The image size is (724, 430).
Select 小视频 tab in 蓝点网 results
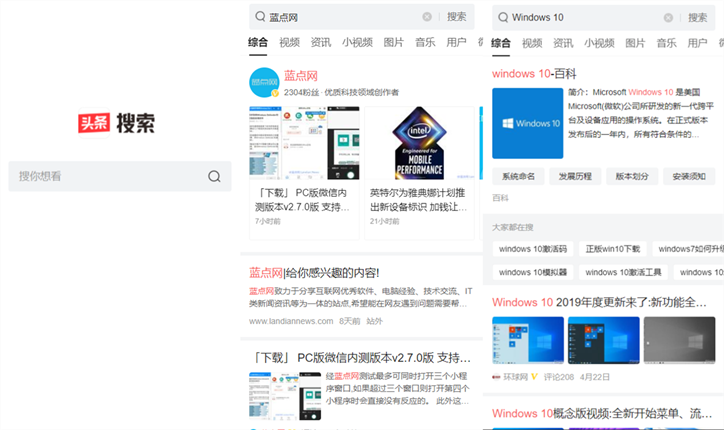point(357,43)
